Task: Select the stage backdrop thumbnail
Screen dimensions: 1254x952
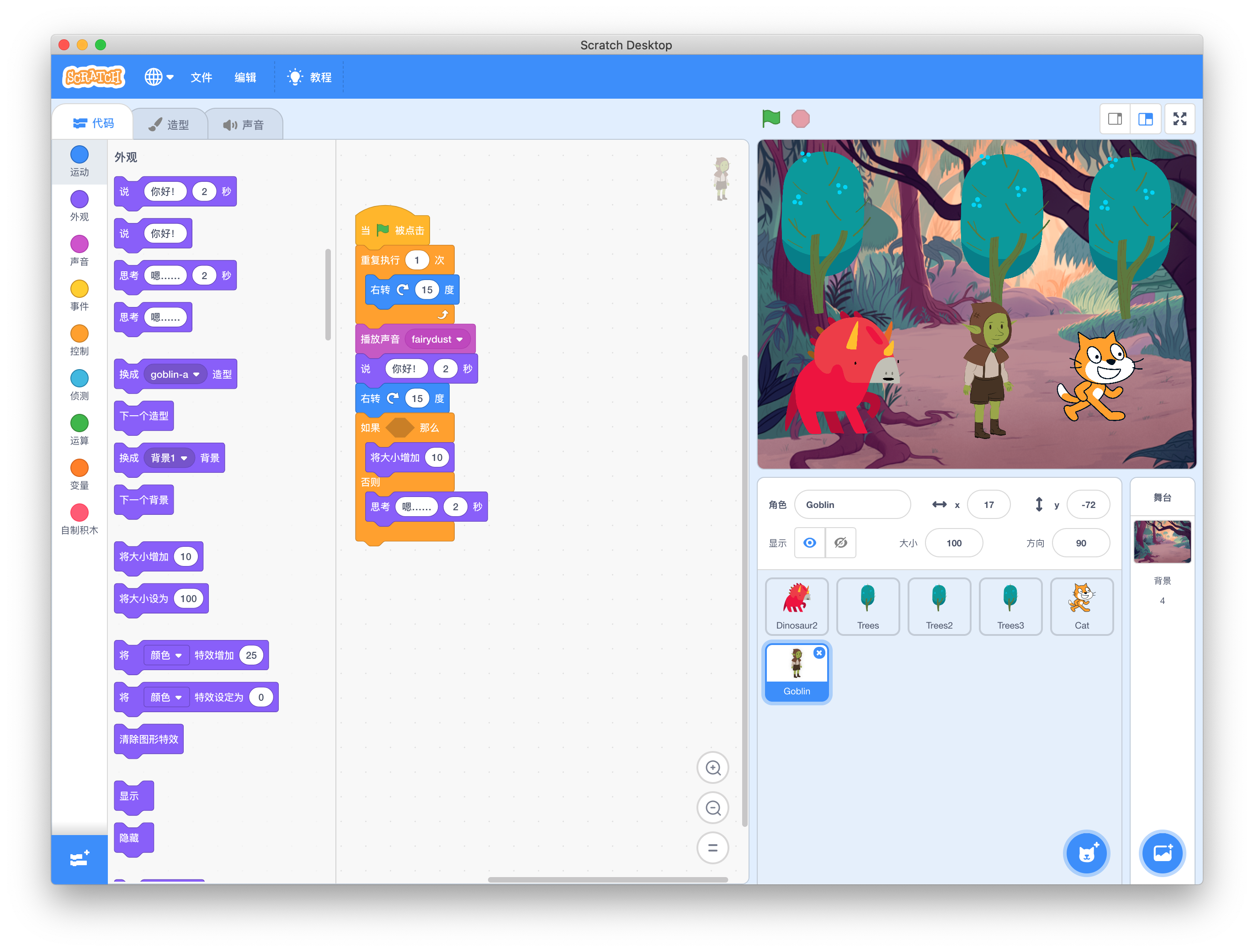Action: coord(1162,542)
